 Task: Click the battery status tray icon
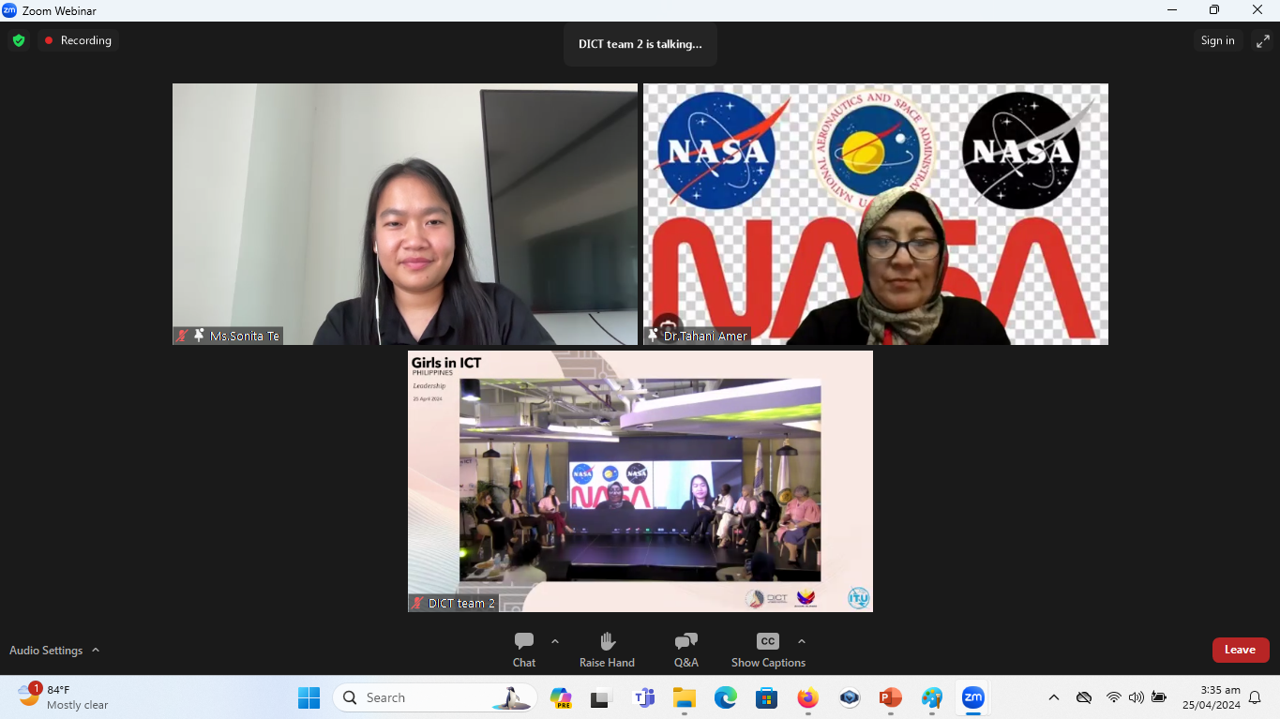pos(1160,698)
